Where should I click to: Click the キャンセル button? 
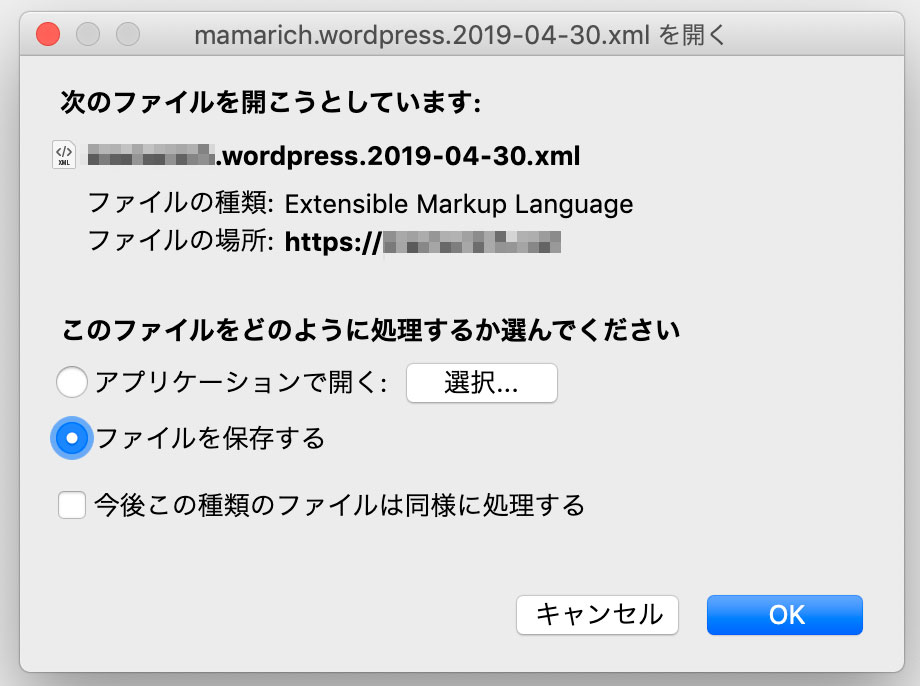[597, 615]
